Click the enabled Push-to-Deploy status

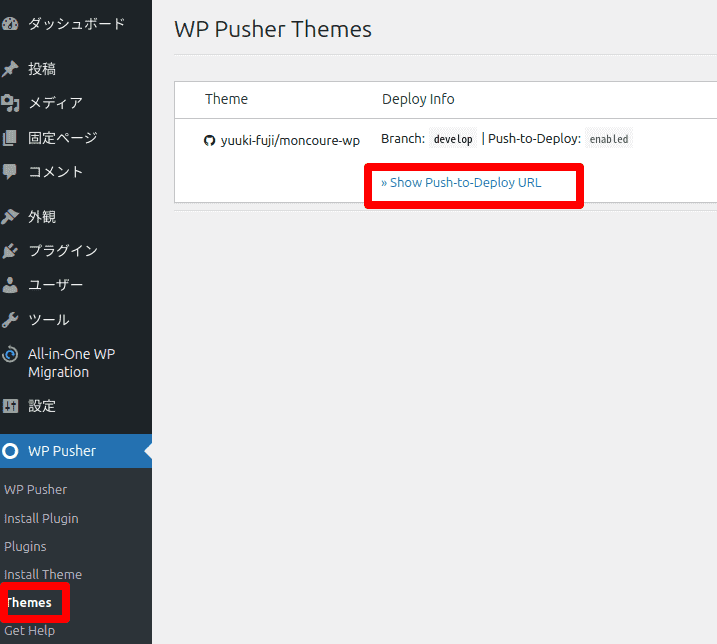point(609,139)
